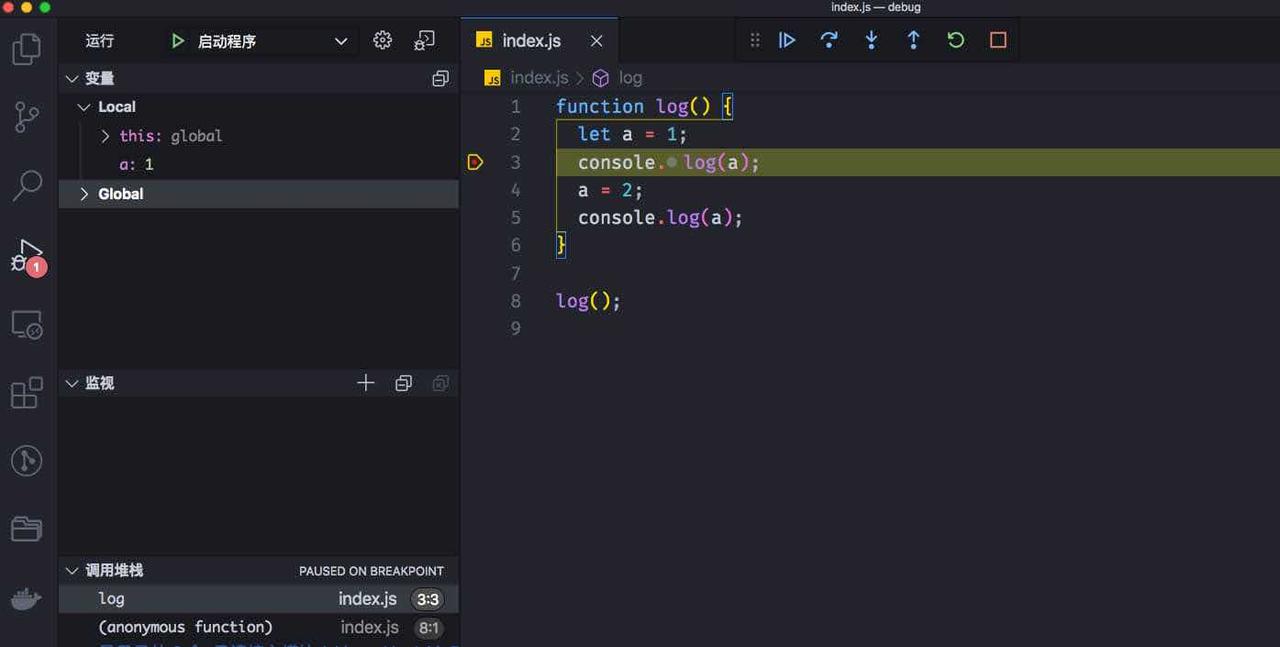Step over the current line

click(x=829, y=39)
